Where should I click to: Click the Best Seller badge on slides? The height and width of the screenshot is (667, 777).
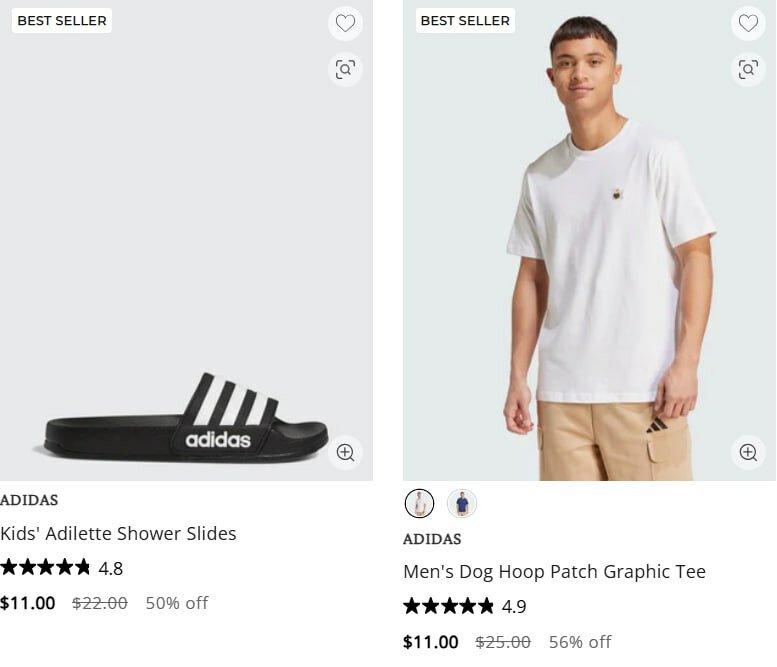click(x=62, y=20)
